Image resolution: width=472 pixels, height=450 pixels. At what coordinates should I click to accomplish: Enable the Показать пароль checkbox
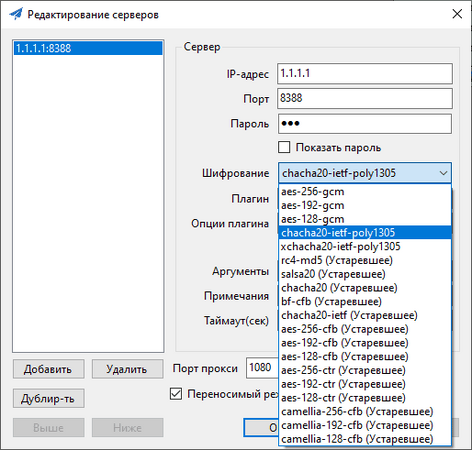point(284,147)
